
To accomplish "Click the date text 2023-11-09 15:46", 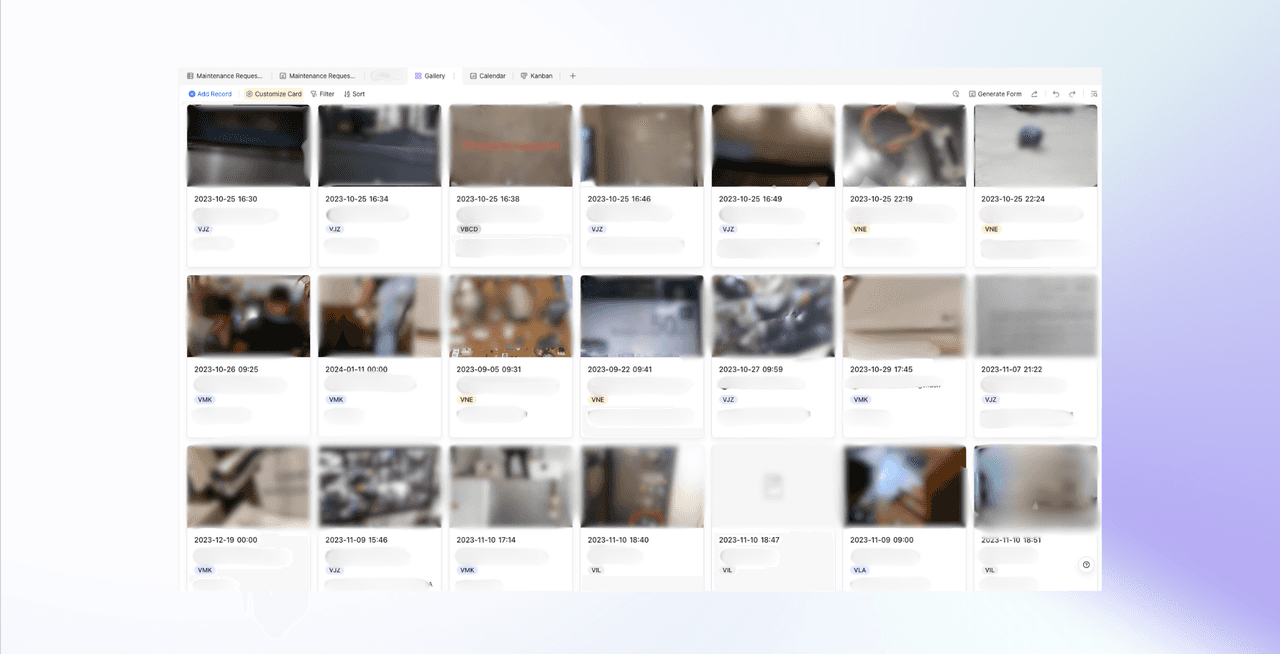I will click(357, 540).
